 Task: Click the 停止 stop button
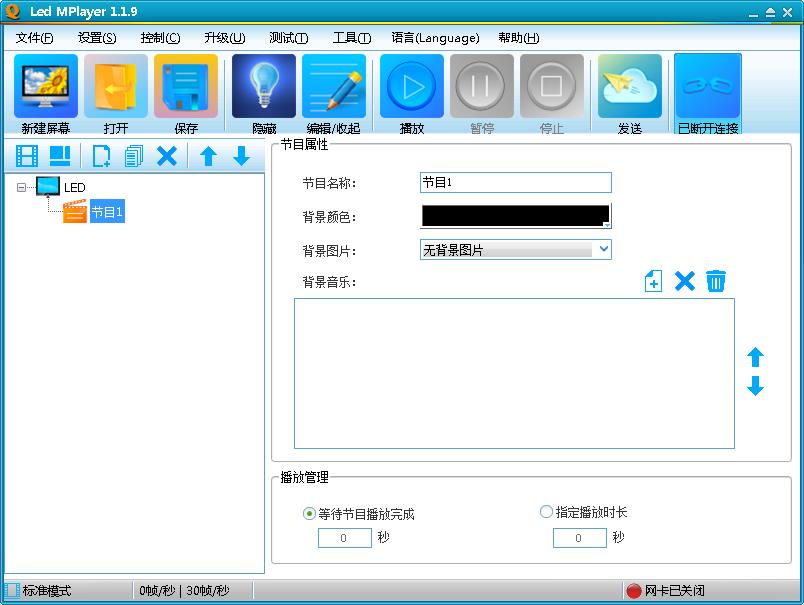(x=552, y=86)
